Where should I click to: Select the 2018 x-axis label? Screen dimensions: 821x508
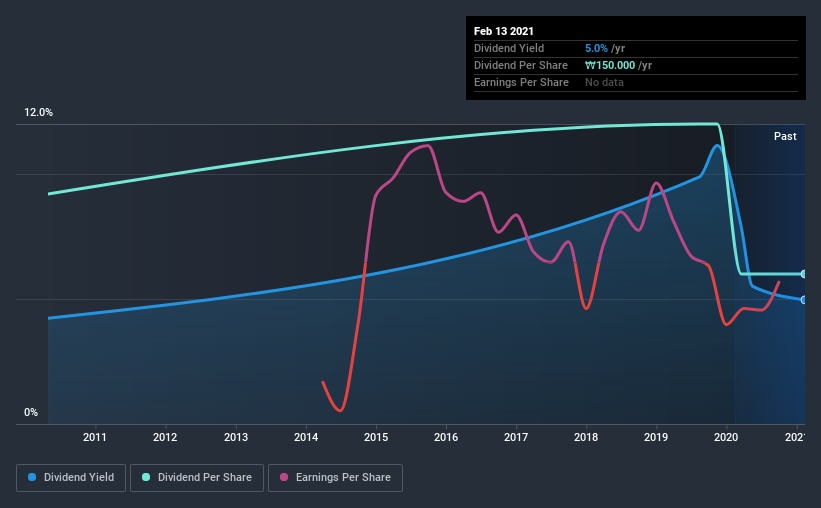pos(586,437)
